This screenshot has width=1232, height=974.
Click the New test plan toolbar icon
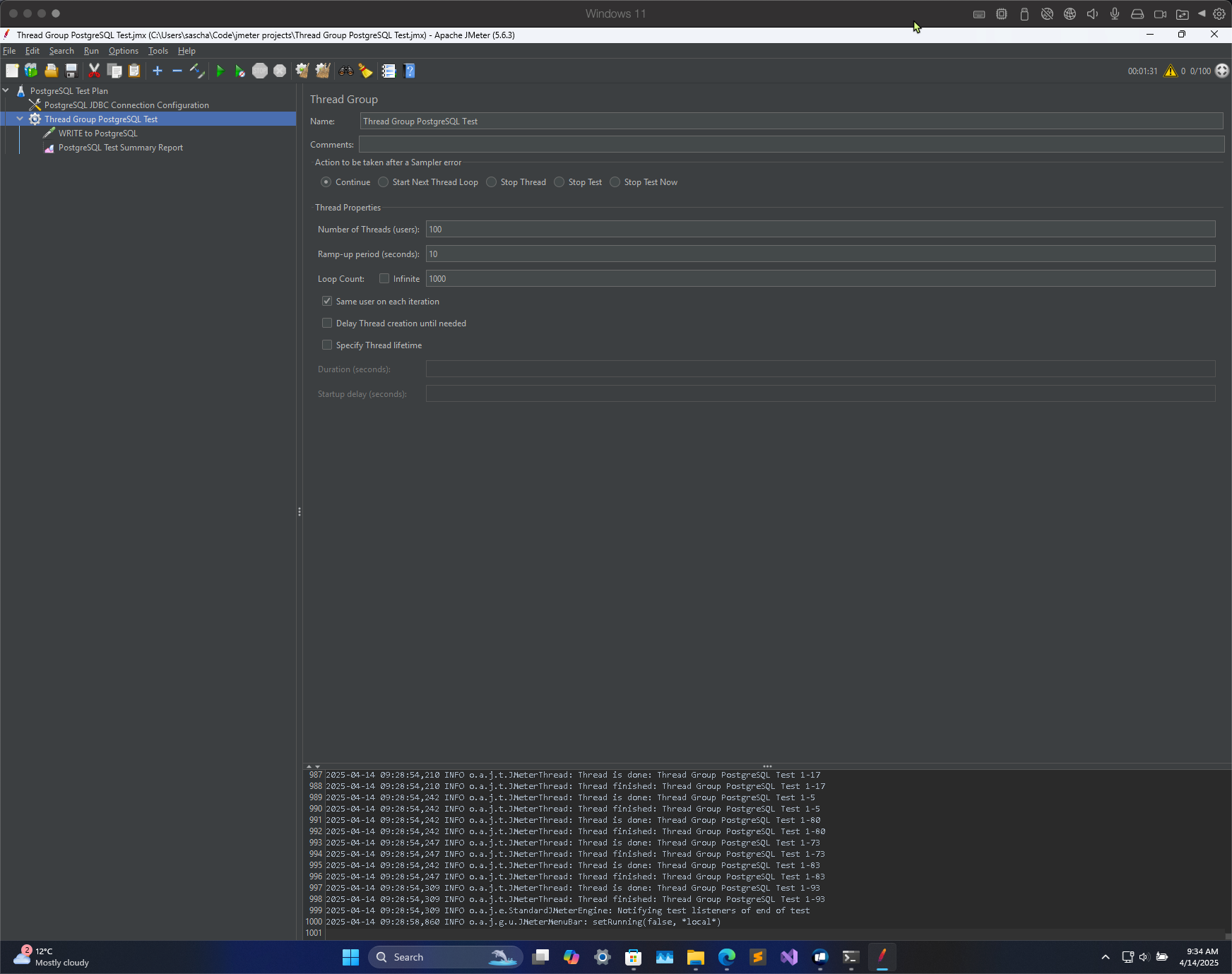pyautogui.click(x=12, y=71)
